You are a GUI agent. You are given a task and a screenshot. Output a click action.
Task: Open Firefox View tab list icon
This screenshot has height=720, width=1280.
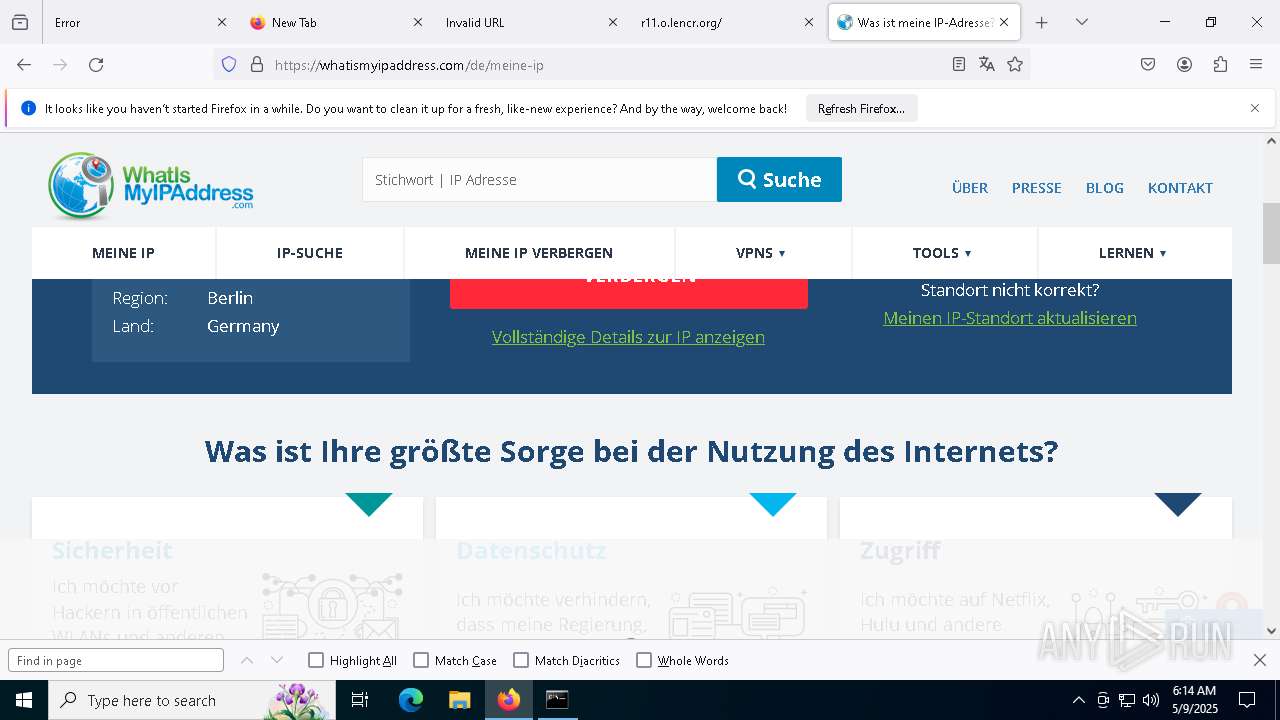coord(20,22)
